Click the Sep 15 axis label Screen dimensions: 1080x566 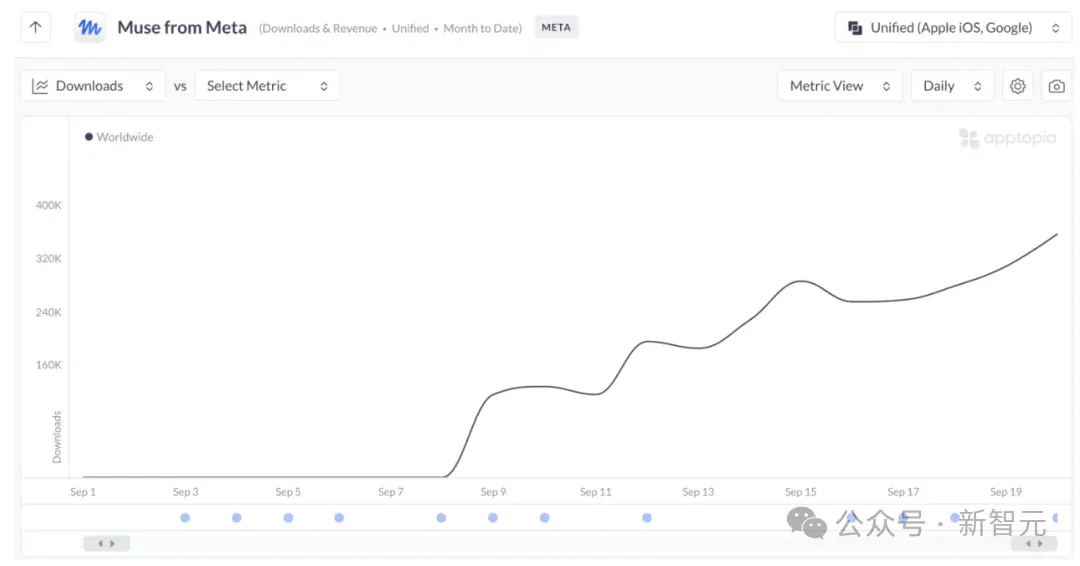coord(800,492)
